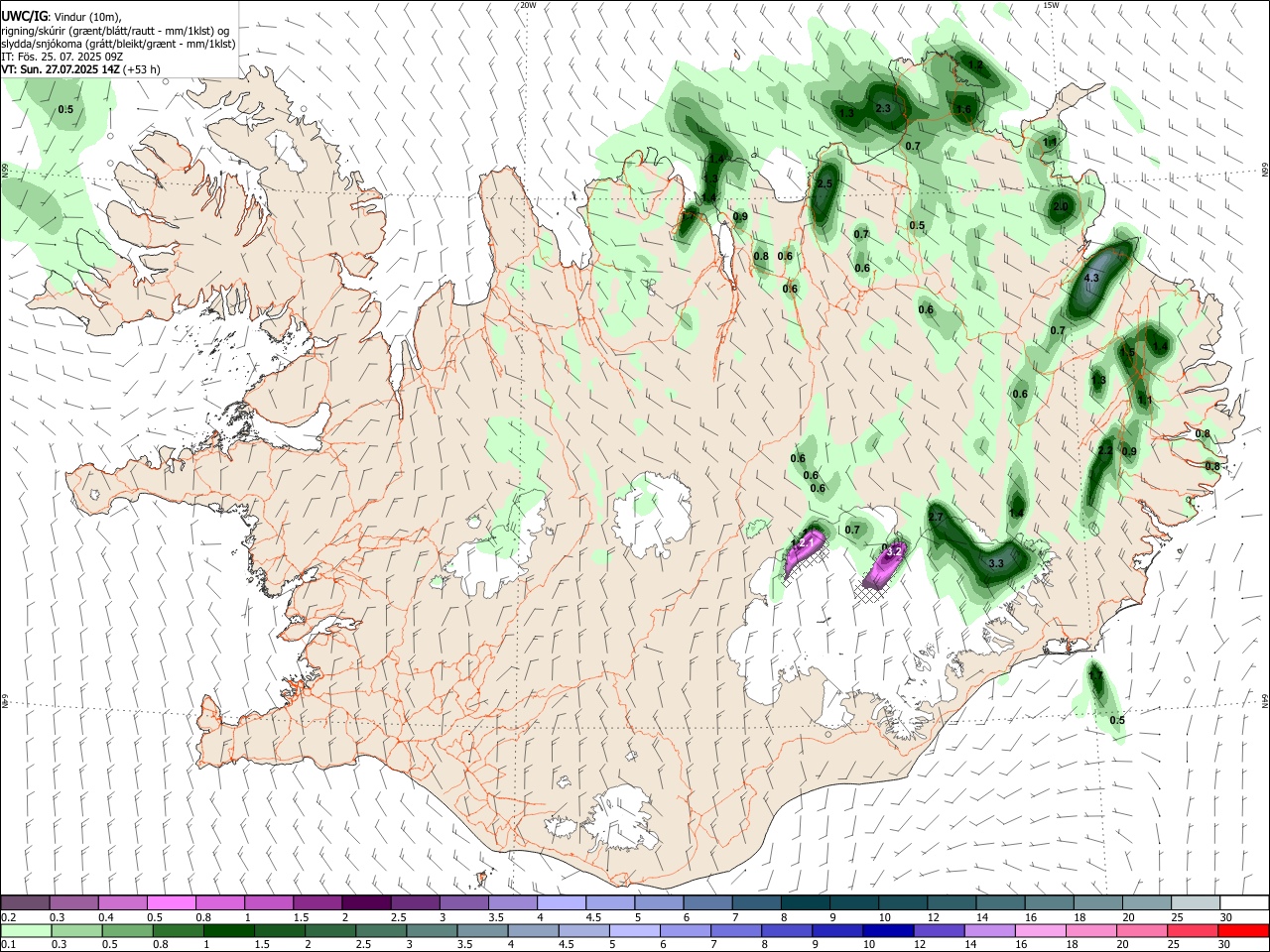Screen dimensions: 1270x952
Task: Click the 0.2 label on the upper legend
Action: click(9, 917)
